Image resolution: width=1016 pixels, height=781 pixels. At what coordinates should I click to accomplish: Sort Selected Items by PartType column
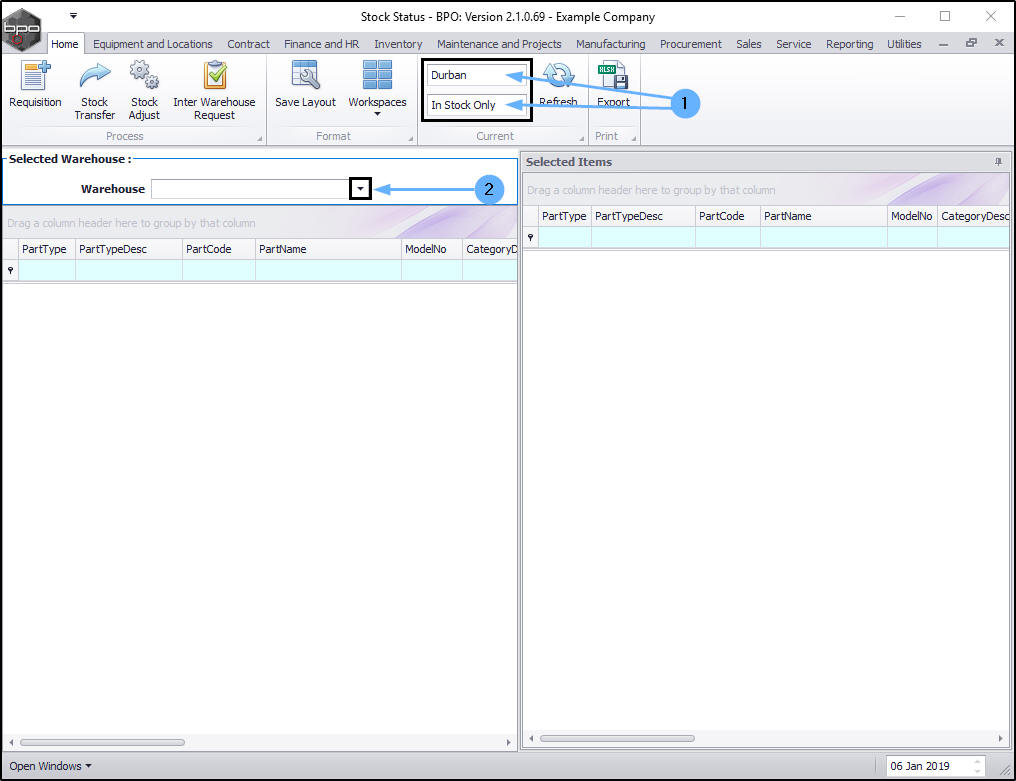pos(564,216)
